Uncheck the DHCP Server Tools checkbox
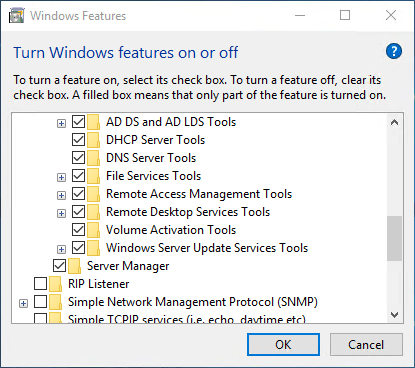 (x=78, y=140)
